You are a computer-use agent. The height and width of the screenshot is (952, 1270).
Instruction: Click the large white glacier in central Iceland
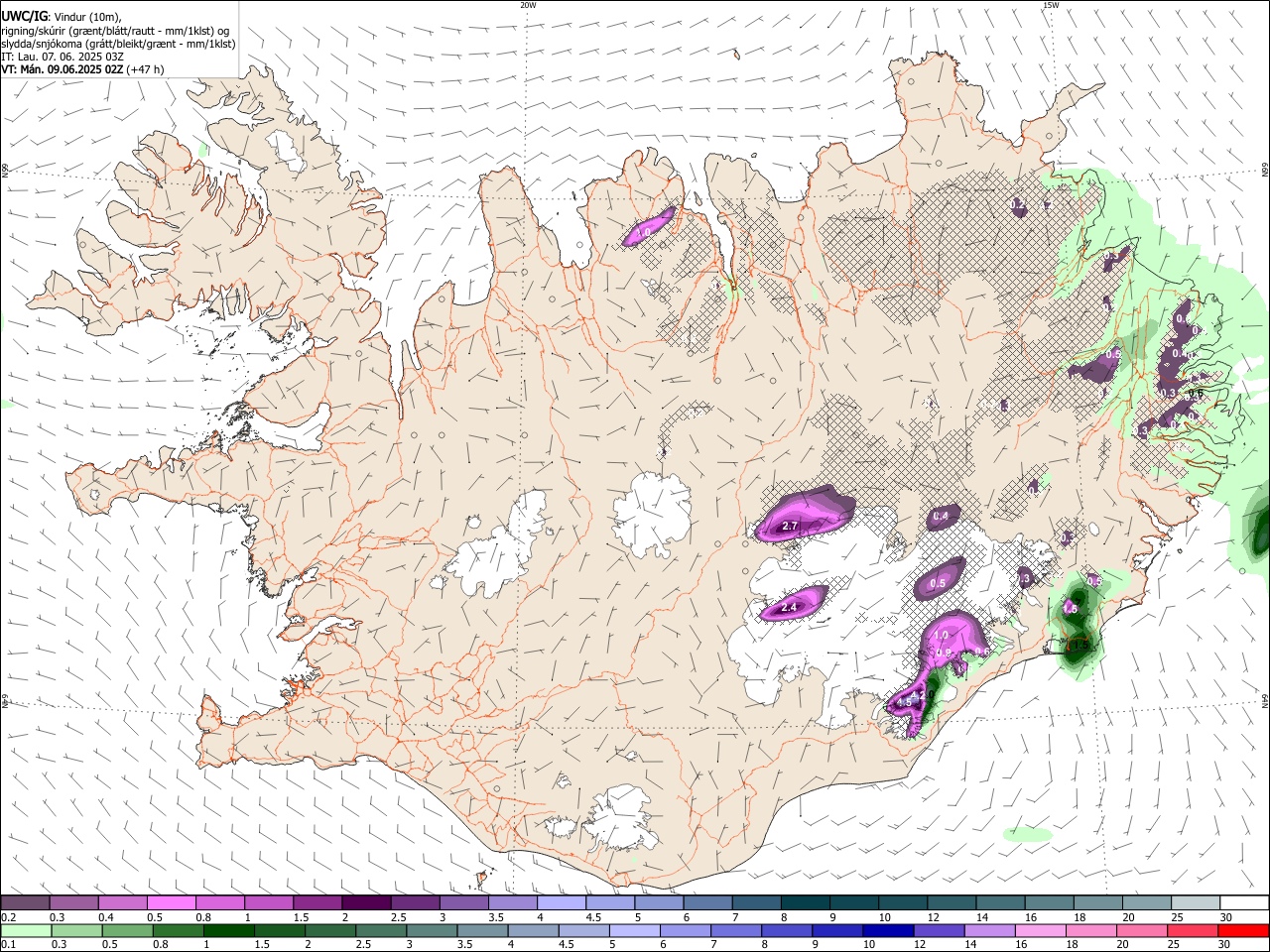pyautogui.click(x=652, y=516)
